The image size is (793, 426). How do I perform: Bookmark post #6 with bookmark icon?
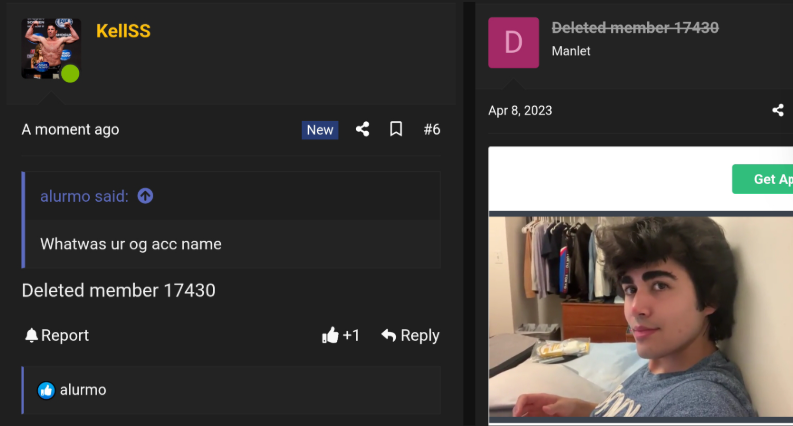396,129
